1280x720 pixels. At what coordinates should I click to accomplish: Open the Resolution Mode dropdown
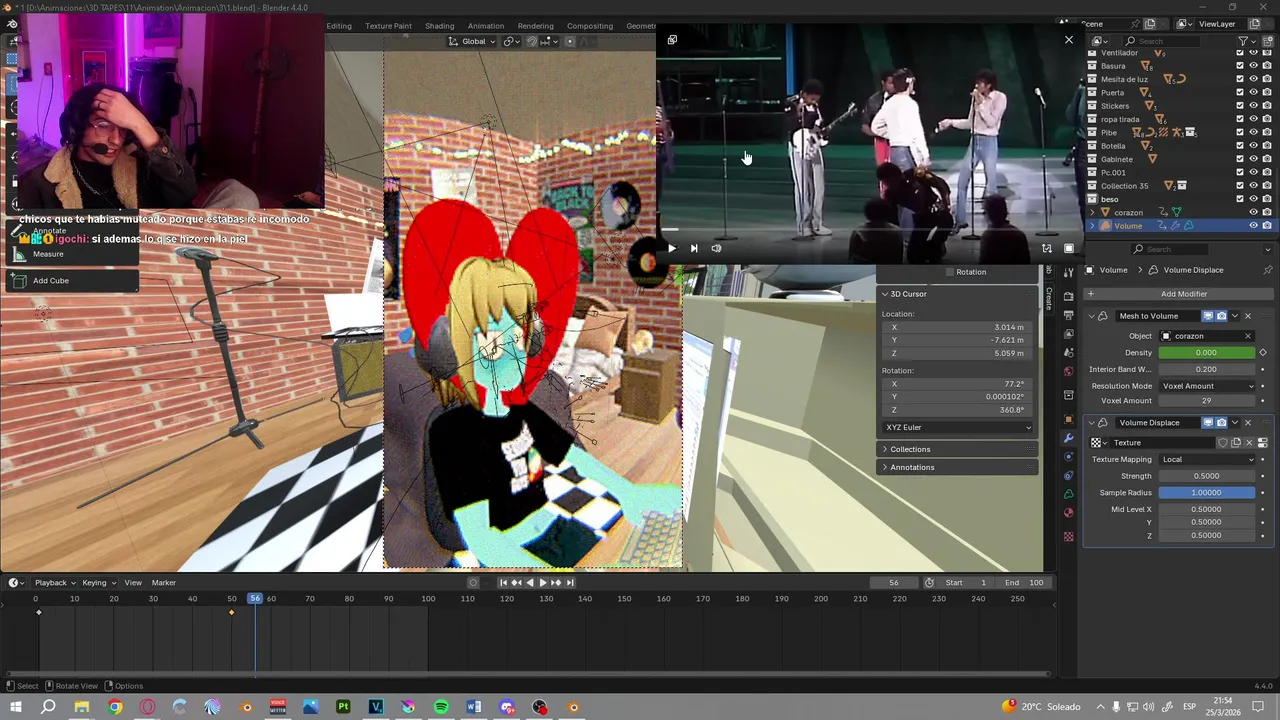click(x=1207, y=386)
